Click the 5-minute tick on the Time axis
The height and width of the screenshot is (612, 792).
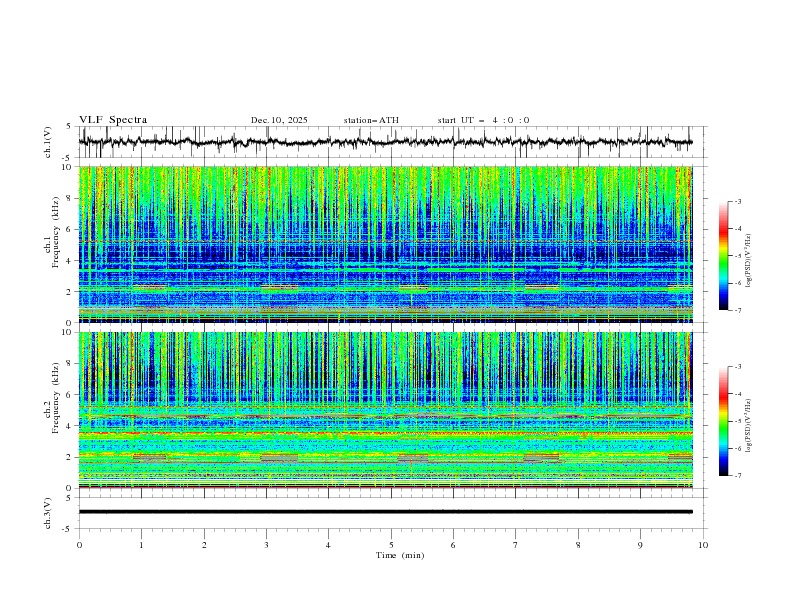[391, 544]
